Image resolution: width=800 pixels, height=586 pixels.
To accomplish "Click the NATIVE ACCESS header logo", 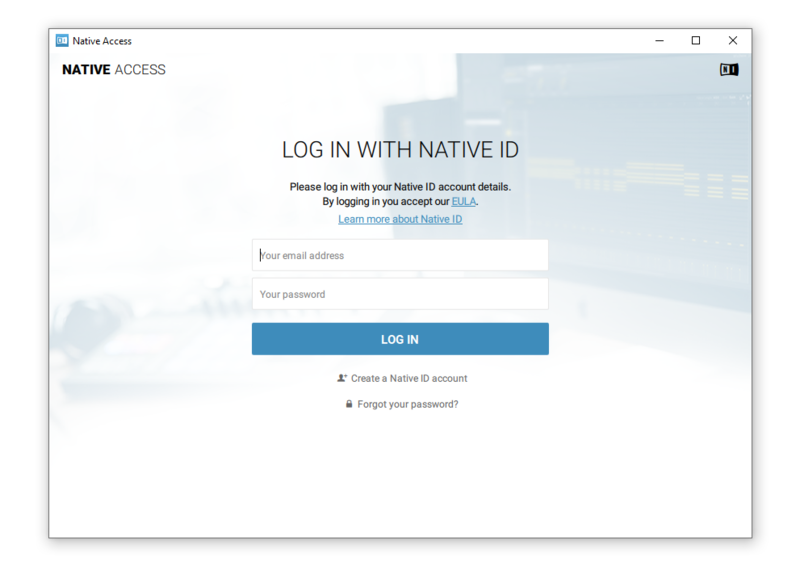I will pyautogui.click(x=114, y=70).
